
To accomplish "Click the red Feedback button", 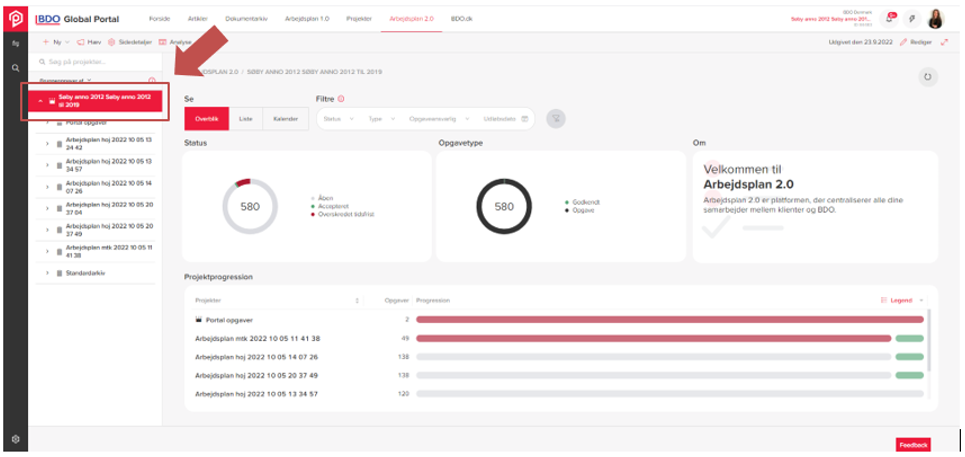I will click(x=913, y=445).
